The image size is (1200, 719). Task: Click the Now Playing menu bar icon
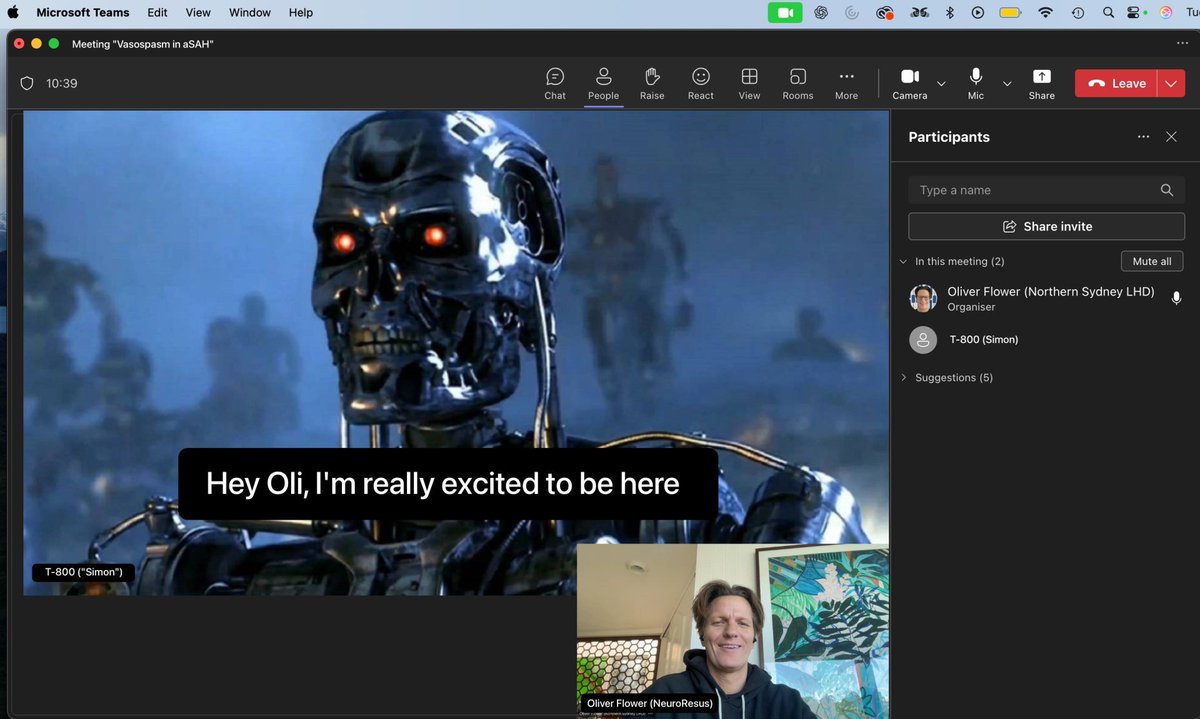click(x=977, y=12)
